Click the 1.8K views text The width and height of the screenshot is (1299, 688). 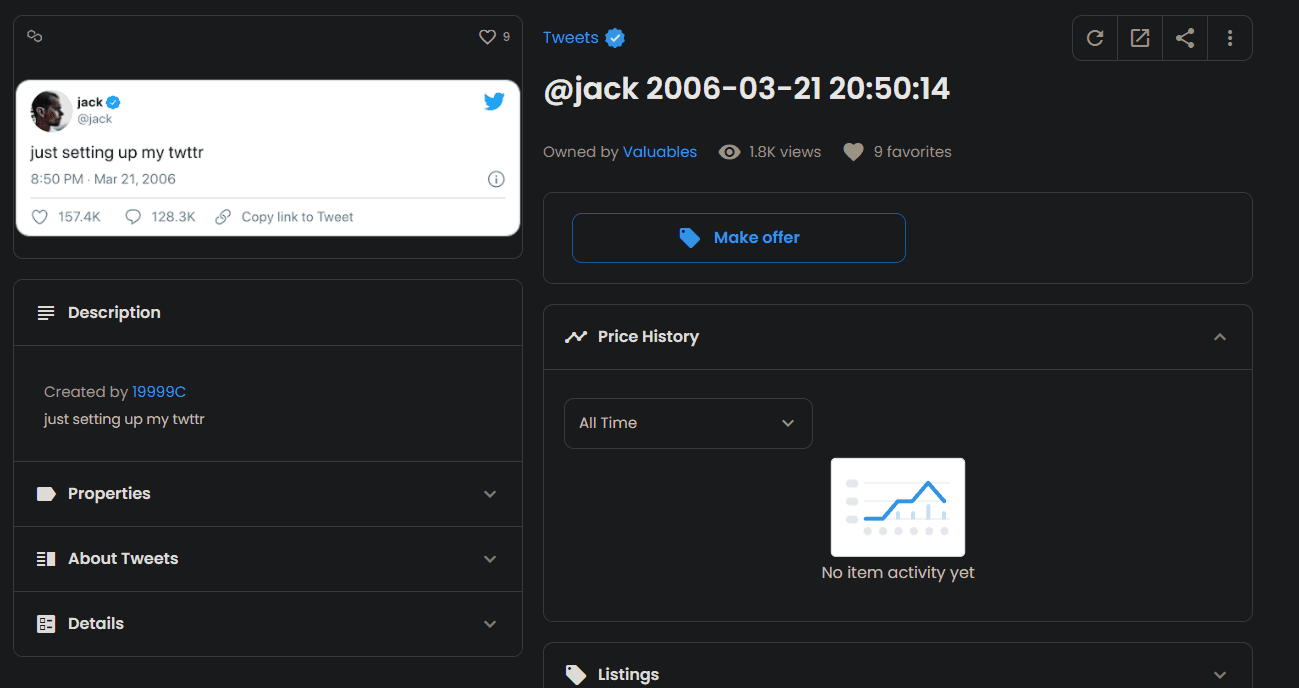(785, 152)
